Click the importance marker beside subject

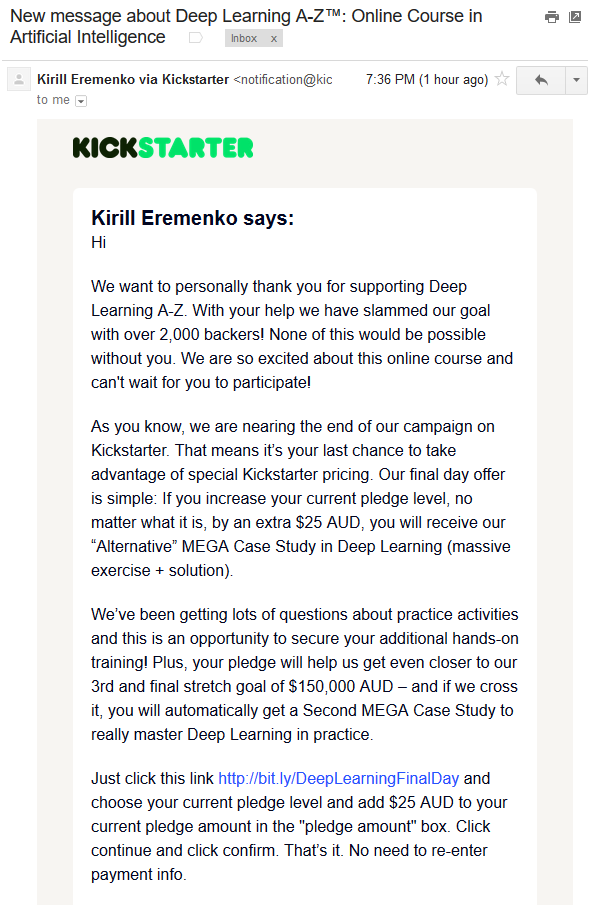[196, 38]
